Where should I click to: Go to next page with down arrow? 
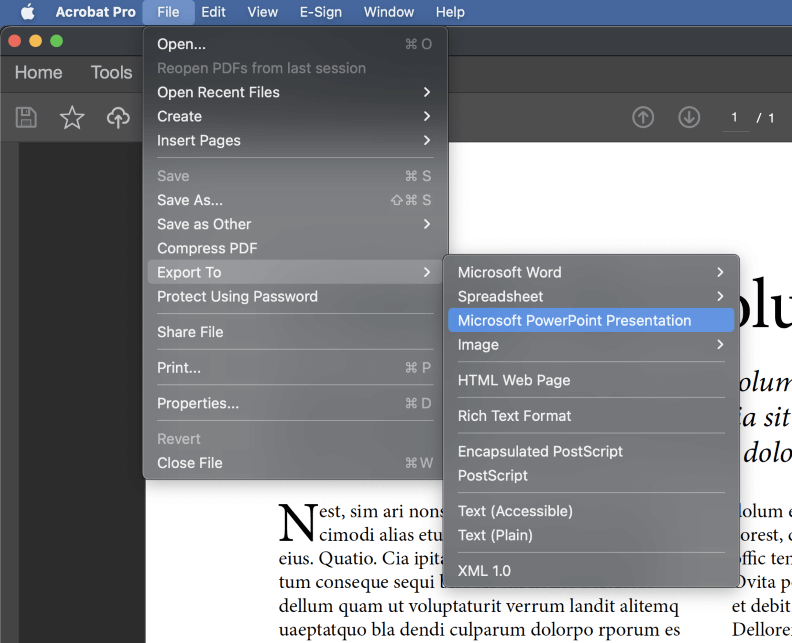click(x=688, y=117)
